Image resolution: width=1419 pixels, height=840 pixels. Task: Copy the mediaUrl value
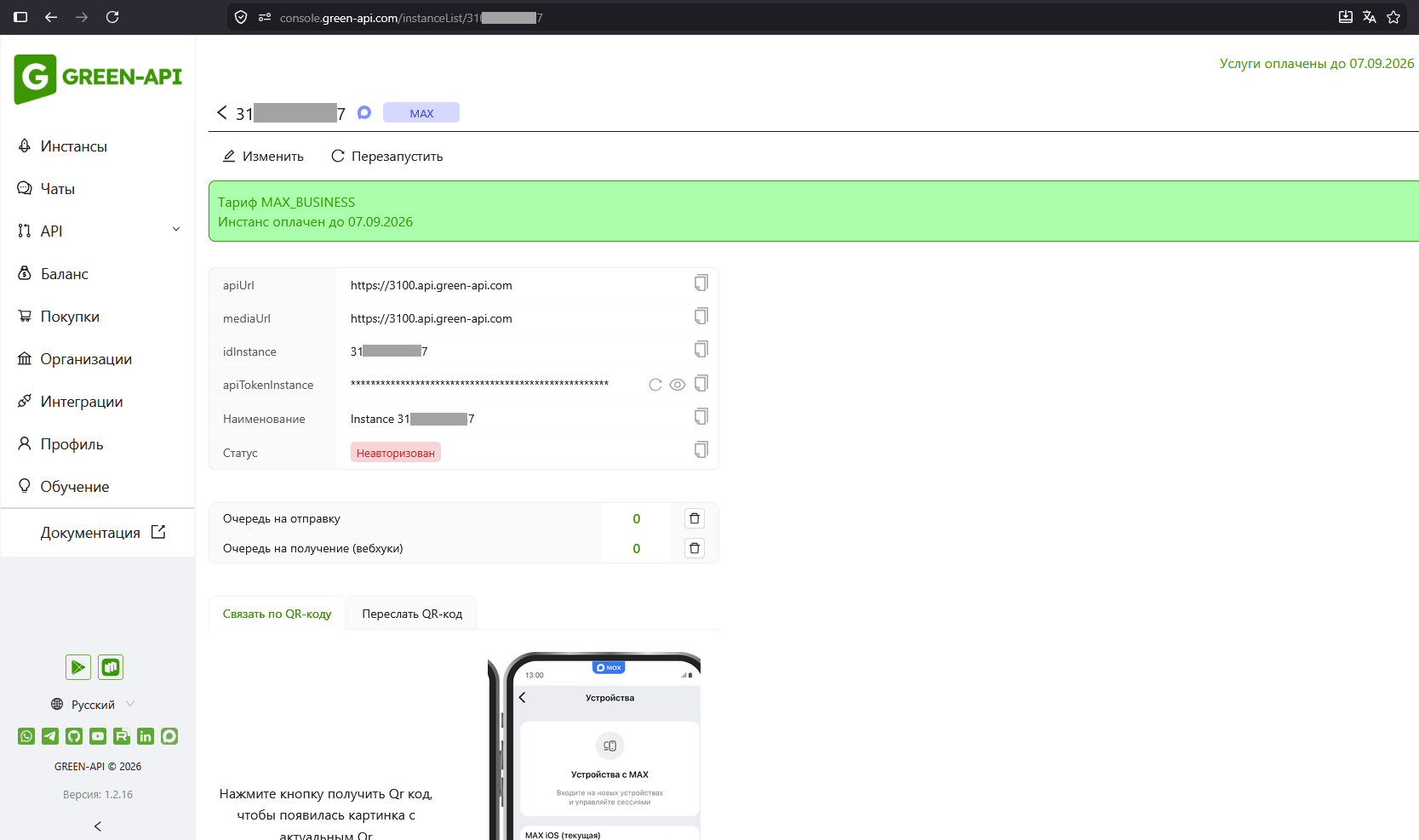[701, 316]
